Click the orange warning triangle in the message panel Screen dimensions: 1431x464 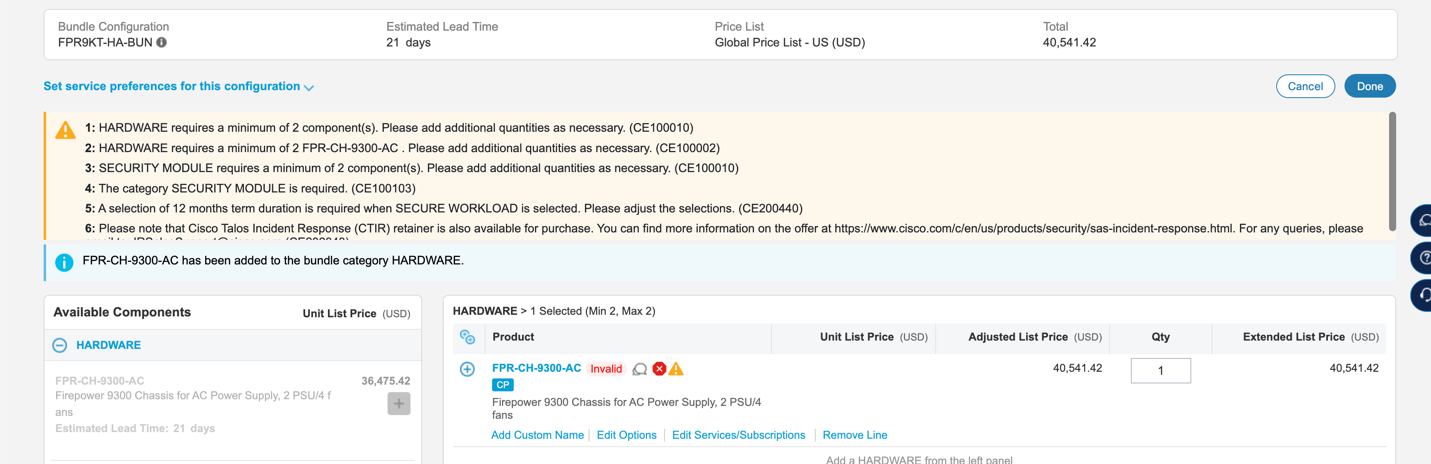65,130
